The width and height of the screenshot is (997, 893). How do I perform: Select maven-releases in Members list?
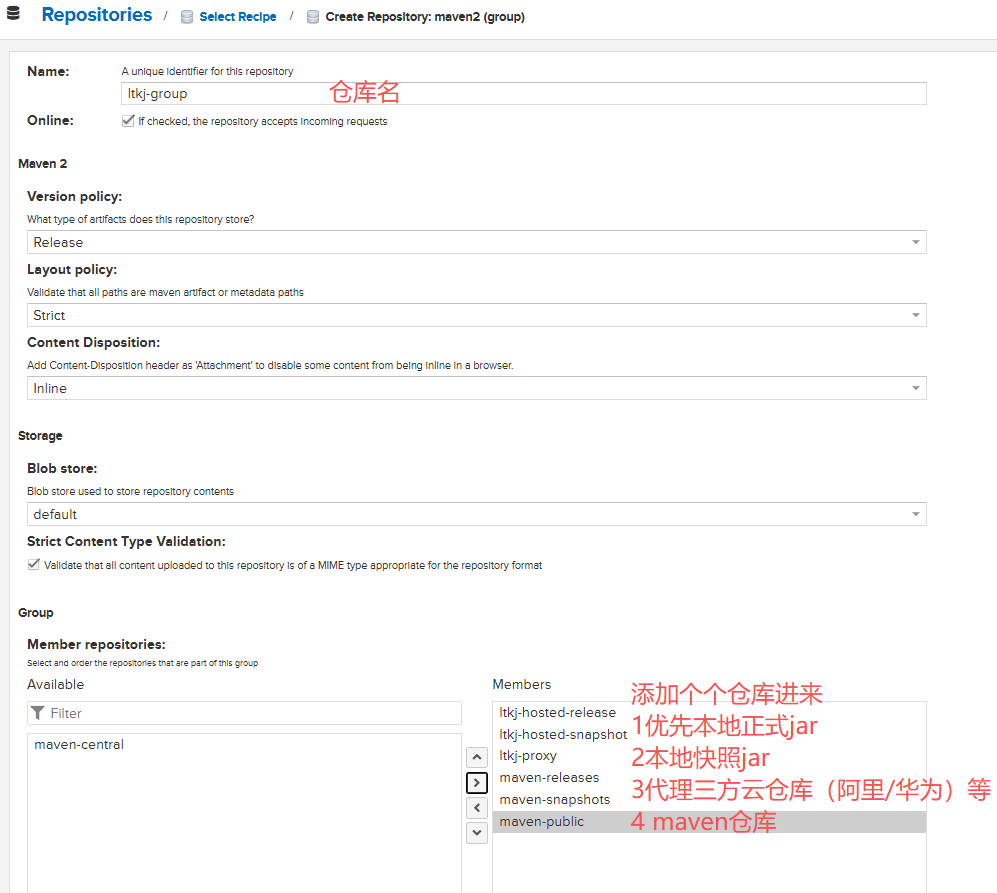coord(709,777)
